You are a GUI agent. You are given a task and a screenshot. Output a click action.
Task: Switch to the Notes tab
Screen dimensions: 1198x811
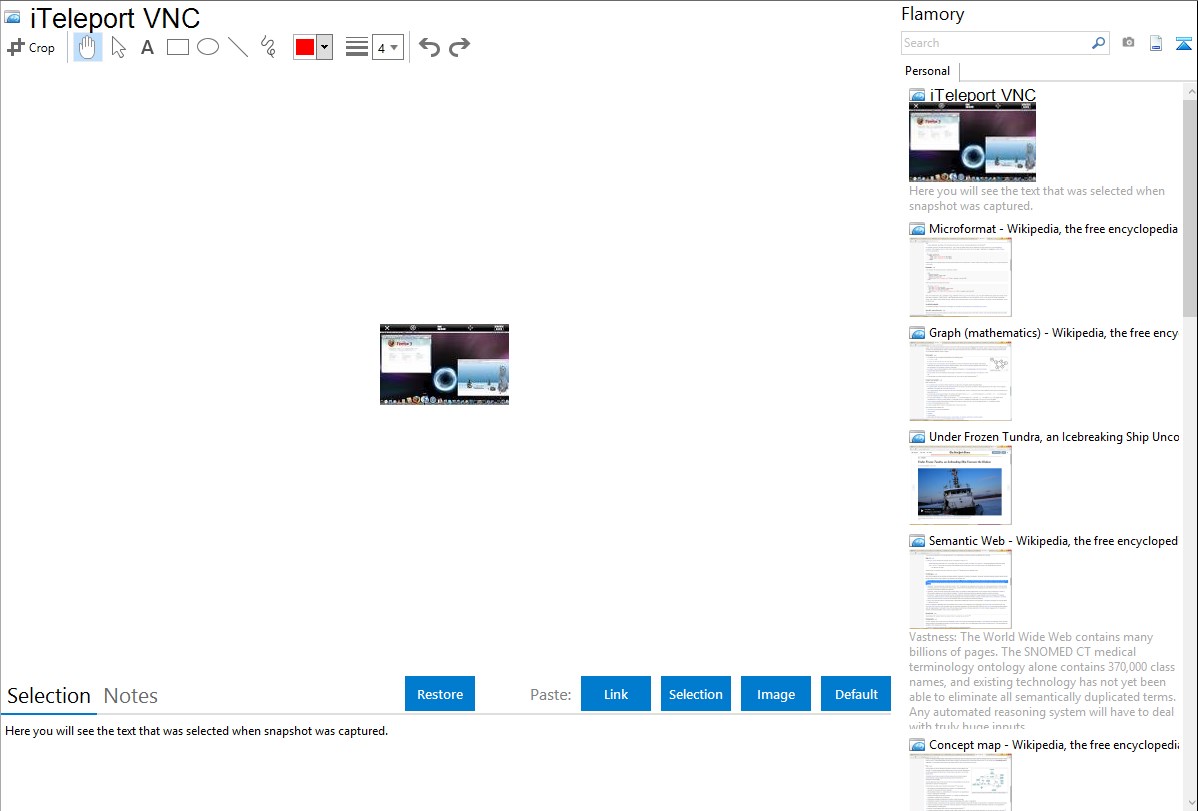coord(131,696)
